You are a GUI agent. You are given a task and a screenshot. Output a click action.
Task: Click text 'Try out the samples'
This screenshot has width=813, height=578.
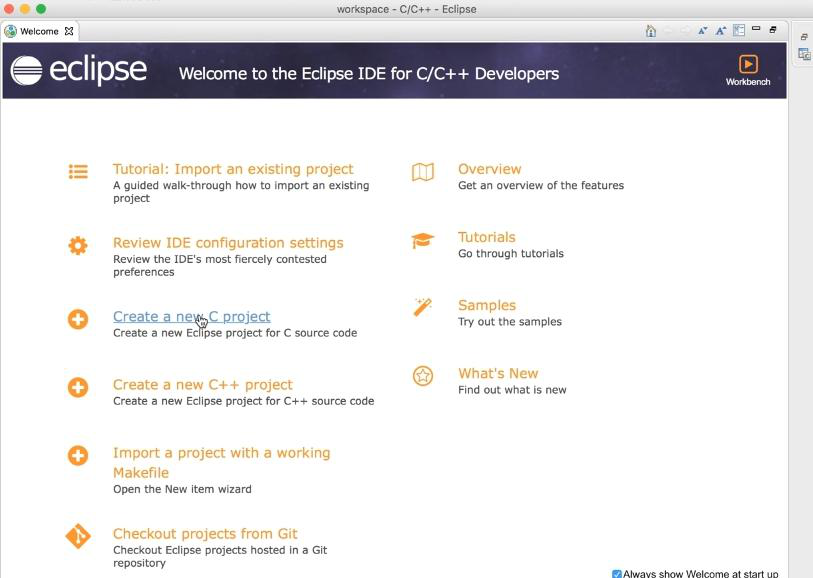(x=510, y=321)
